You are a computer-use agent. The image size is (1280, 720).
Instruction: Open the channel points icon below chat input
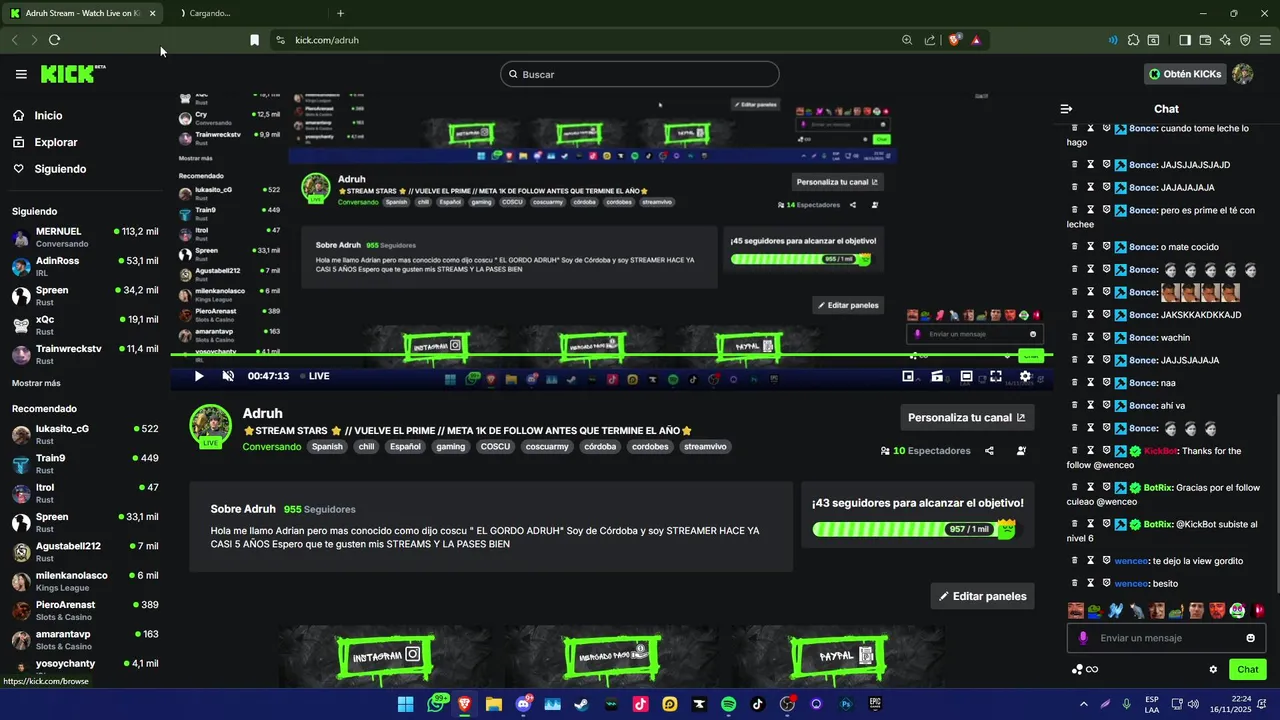(x=1077, y=670)
